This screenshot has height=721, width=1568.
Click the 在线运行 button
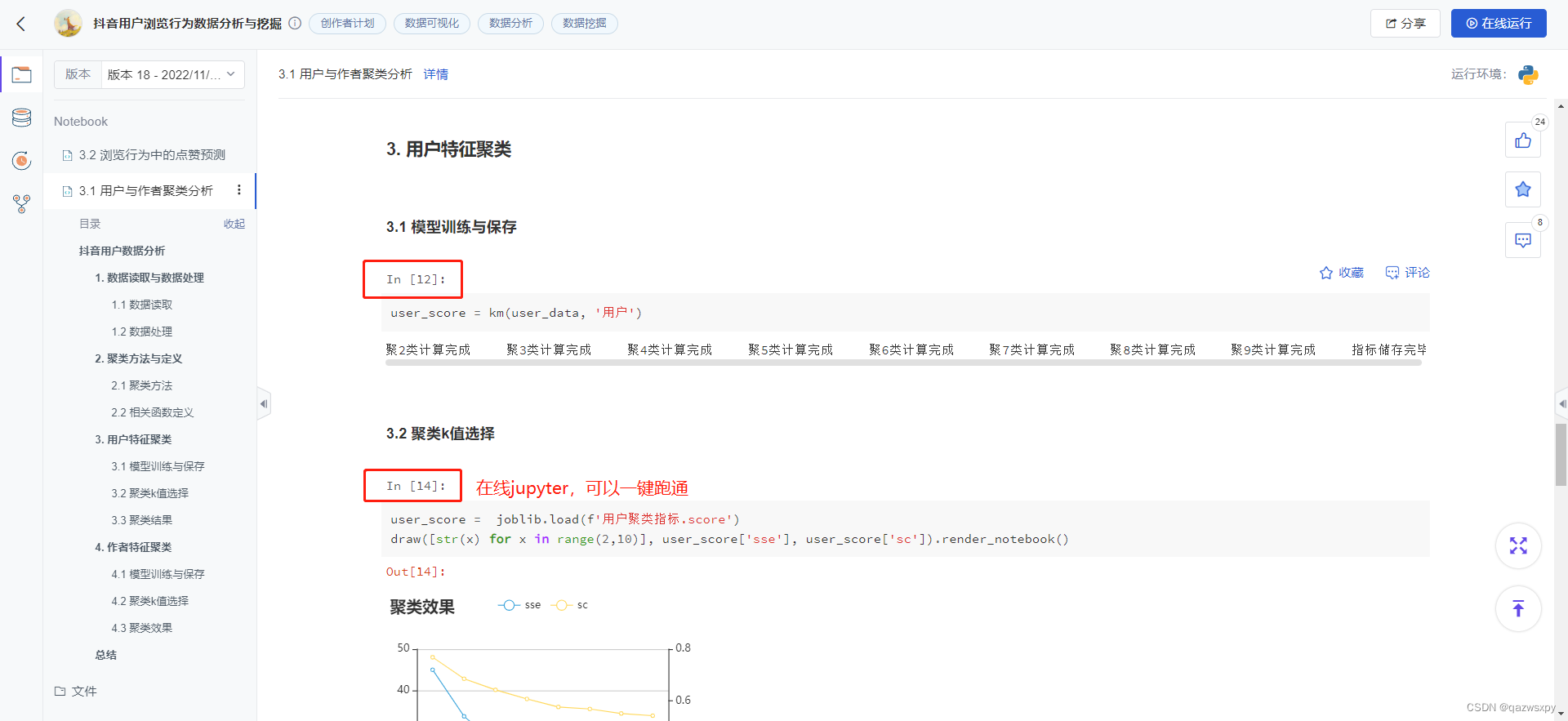click(1498, 24)
